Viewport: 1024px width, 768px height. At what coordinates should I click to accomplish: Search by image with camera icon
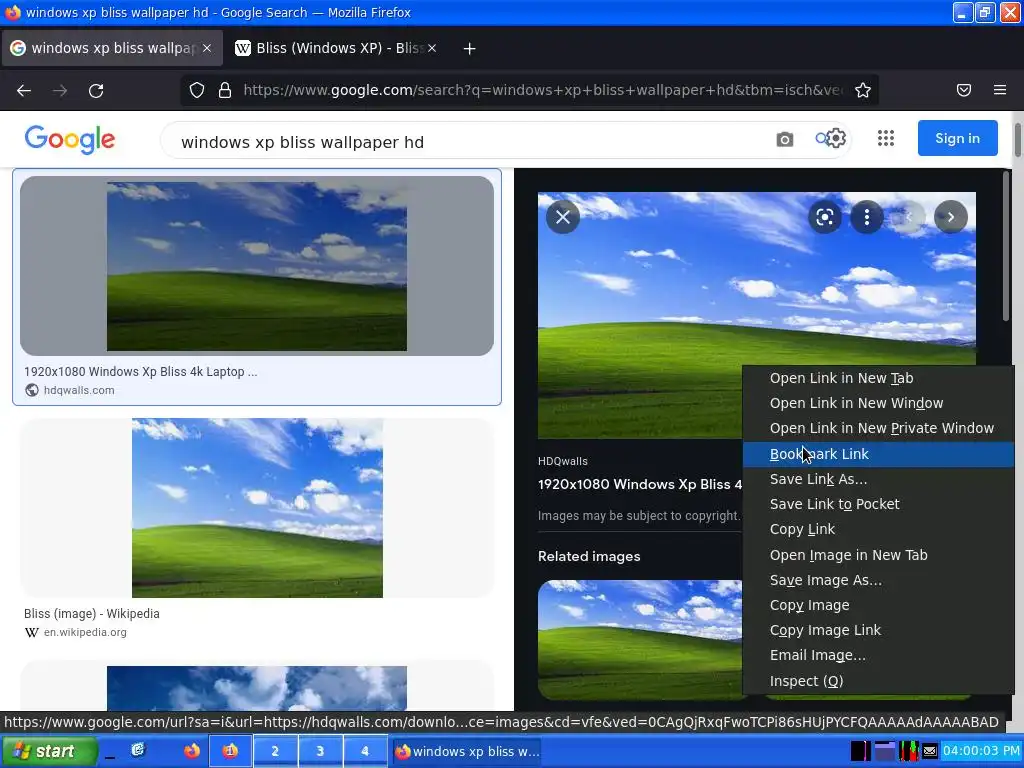point(784,139)
